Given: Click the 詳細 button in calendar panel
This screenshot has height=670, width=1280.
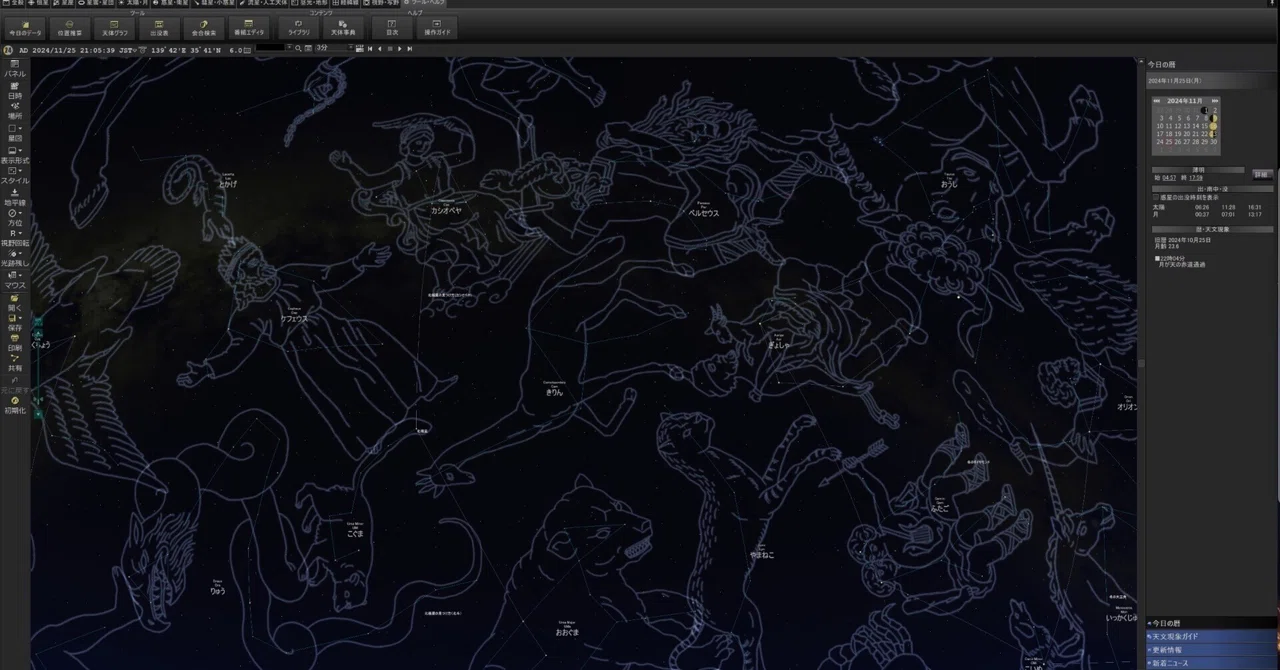Looking at the screenshot, I should (x=1262, y=174).
